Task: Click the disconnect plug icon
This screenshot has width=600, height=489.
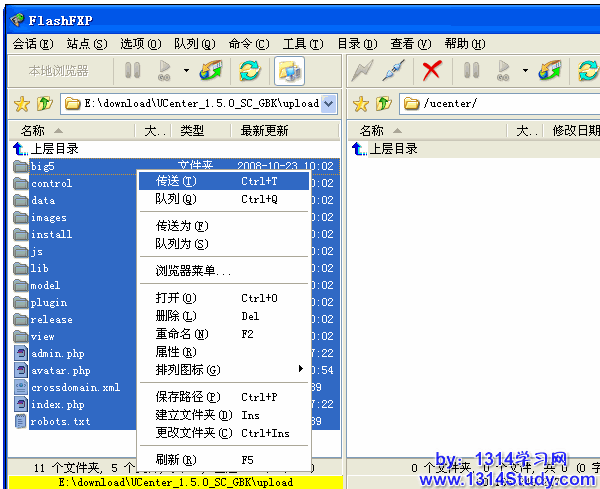Action: 395,71
